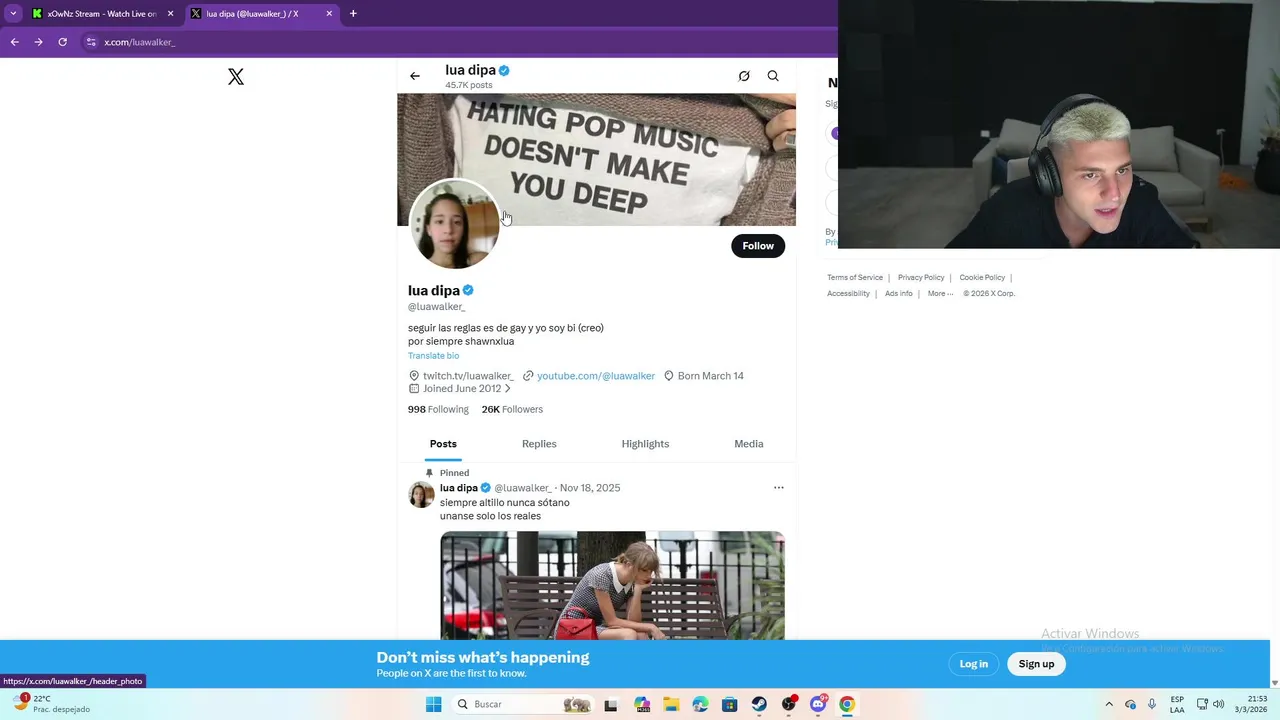Select the Posts tab
Image resolution: width=1280 pixels, height=720 pixels.
coord(443,444)
